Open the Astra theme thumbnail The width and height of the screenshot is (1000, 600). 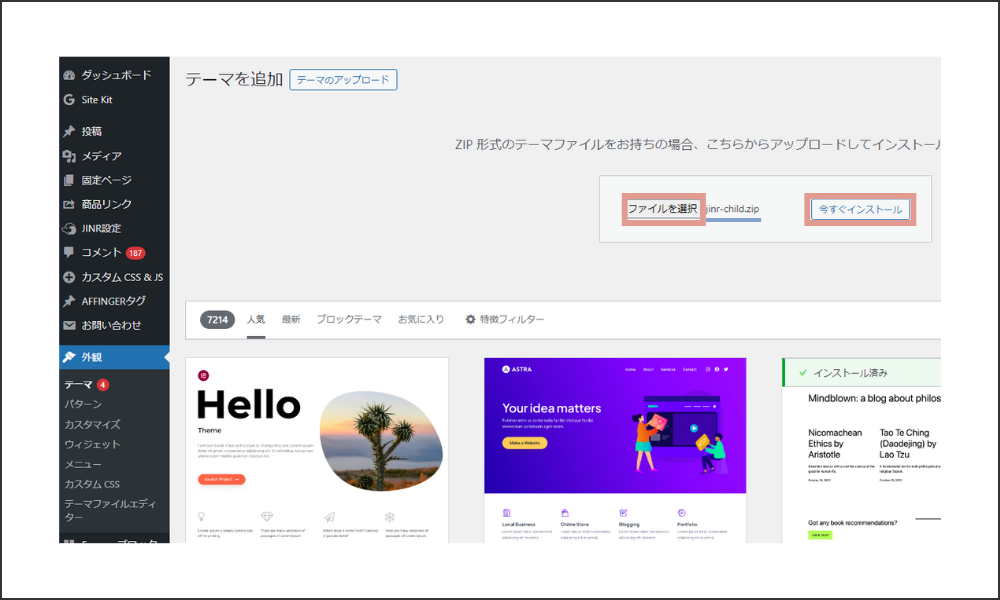pos(615,451)
